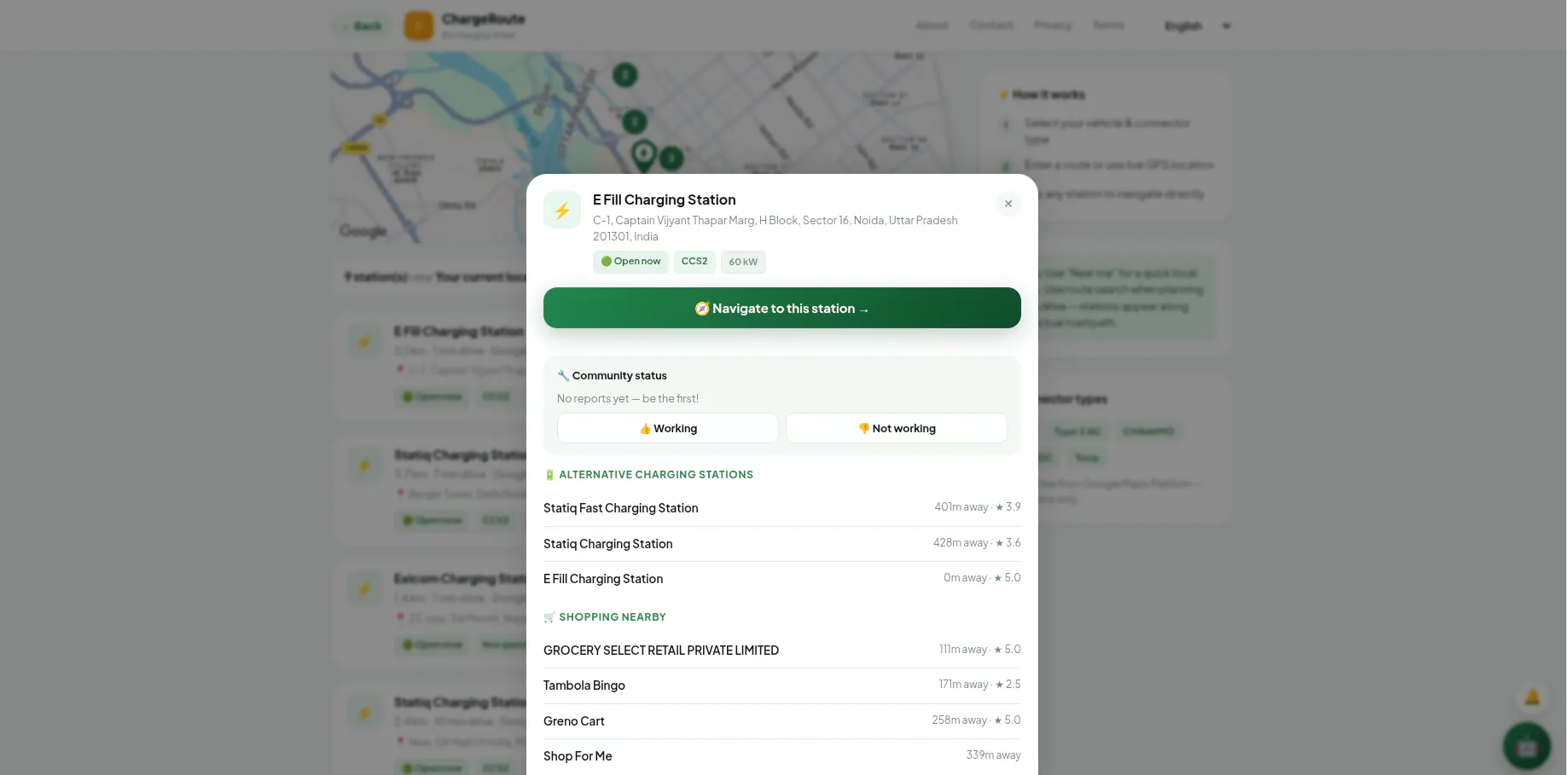Image resolution: width=1568 pixels, height=775 pixels.
Task: Open E Fill Charging Station alternative row
Action: pos(781,579)
